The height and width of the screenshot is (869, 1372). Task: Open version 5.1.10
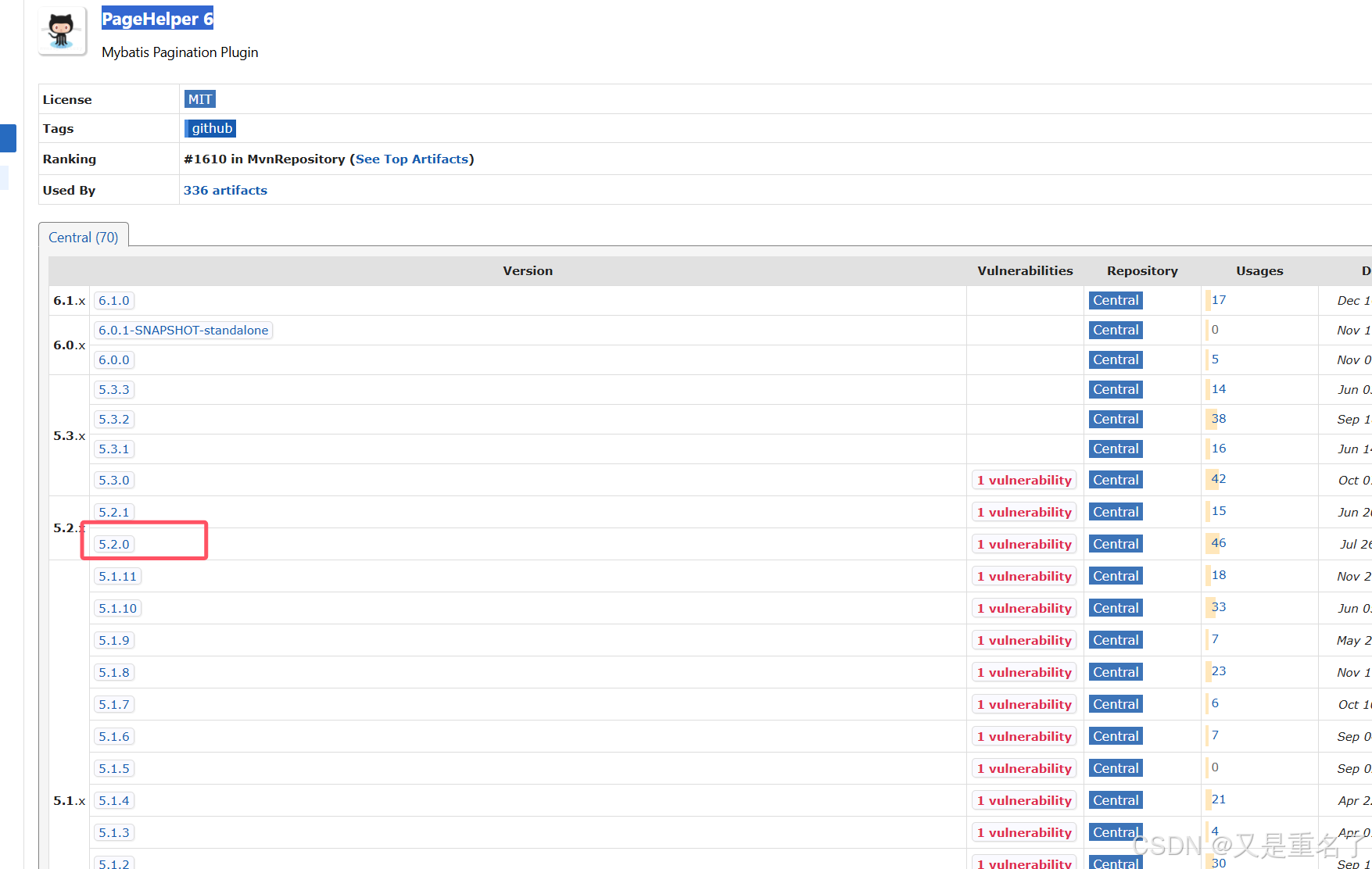pyautogui.click(x=118, y=608)
